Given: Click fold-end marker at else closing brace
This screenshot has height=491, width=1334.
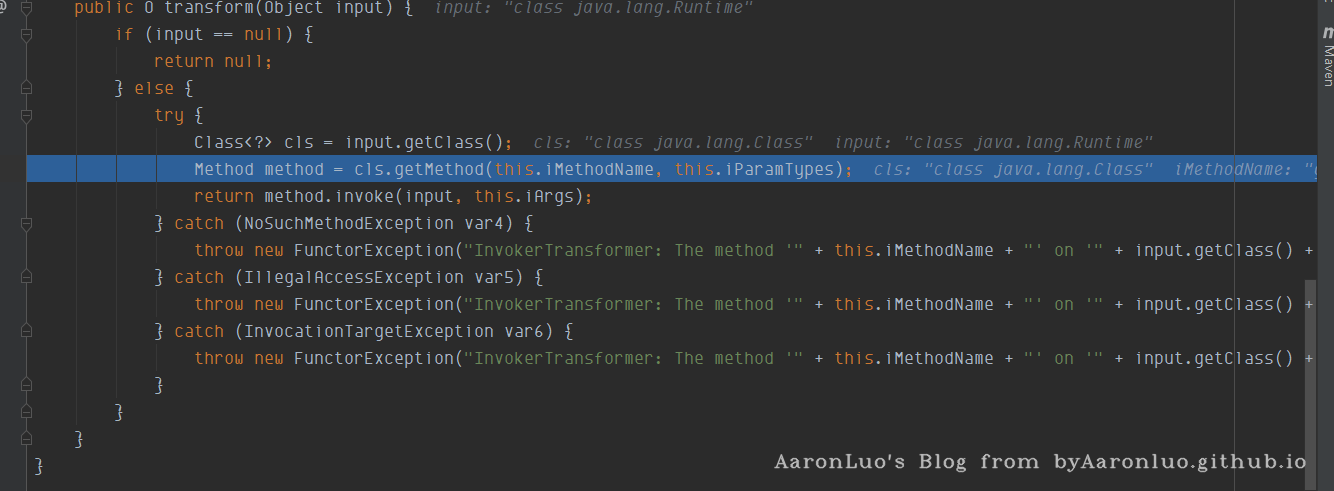Looking at the screenshot, I should [x=26, y=412].
